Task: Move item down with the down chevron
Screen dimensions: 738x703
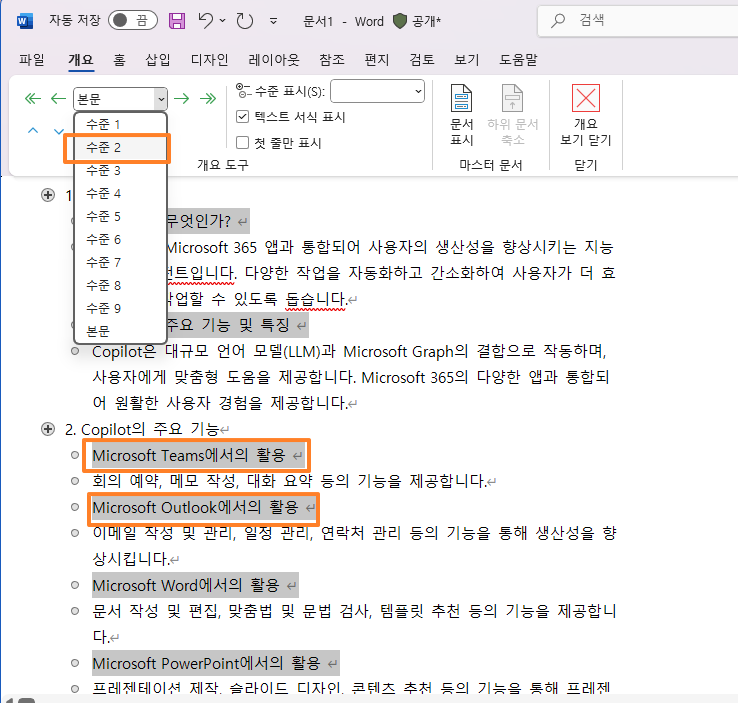Action: click(59, 131)
